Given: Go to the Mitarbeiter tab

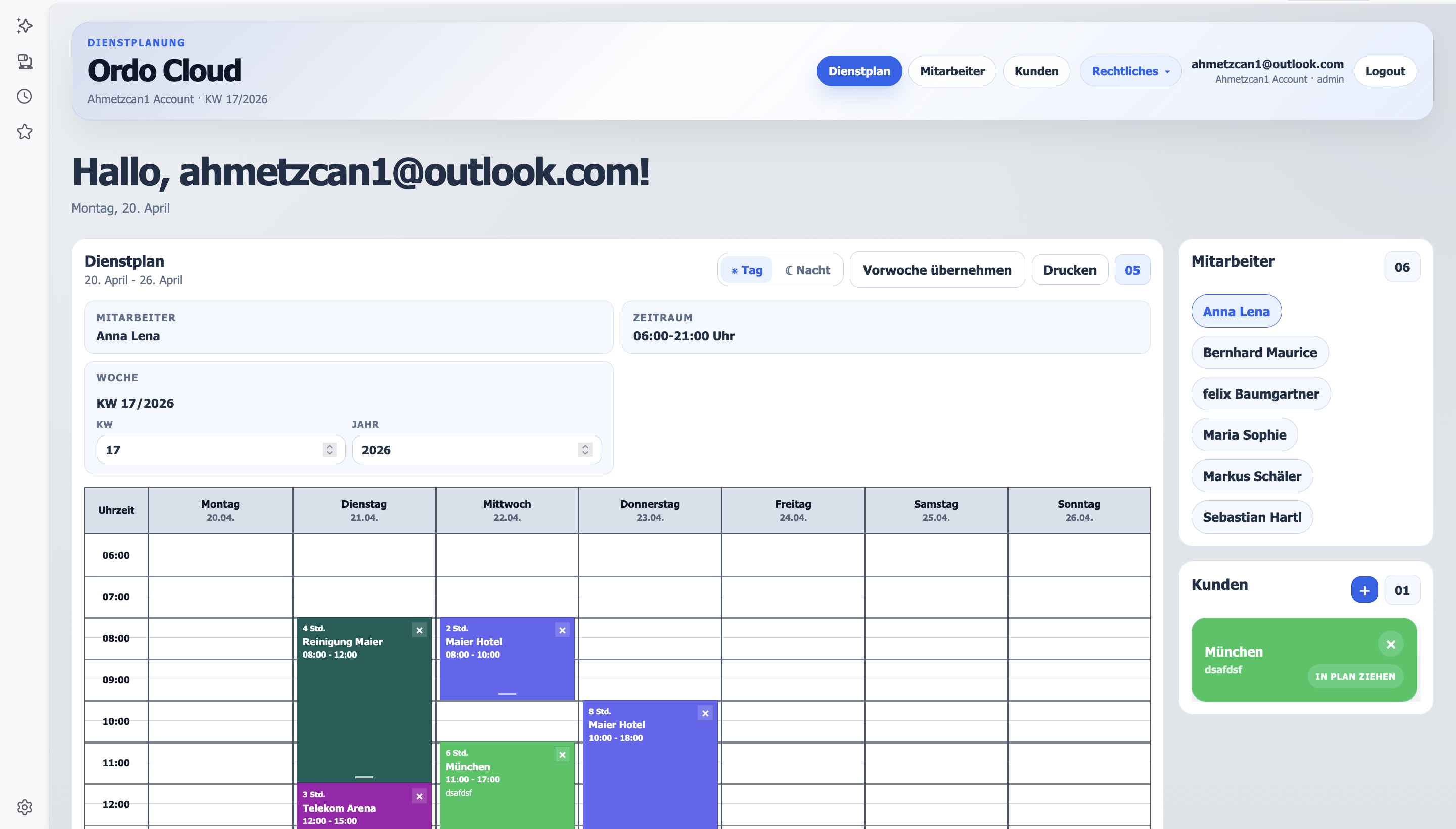Looking at the screenshot, I should pyautogui.click(x=952, y=71).
